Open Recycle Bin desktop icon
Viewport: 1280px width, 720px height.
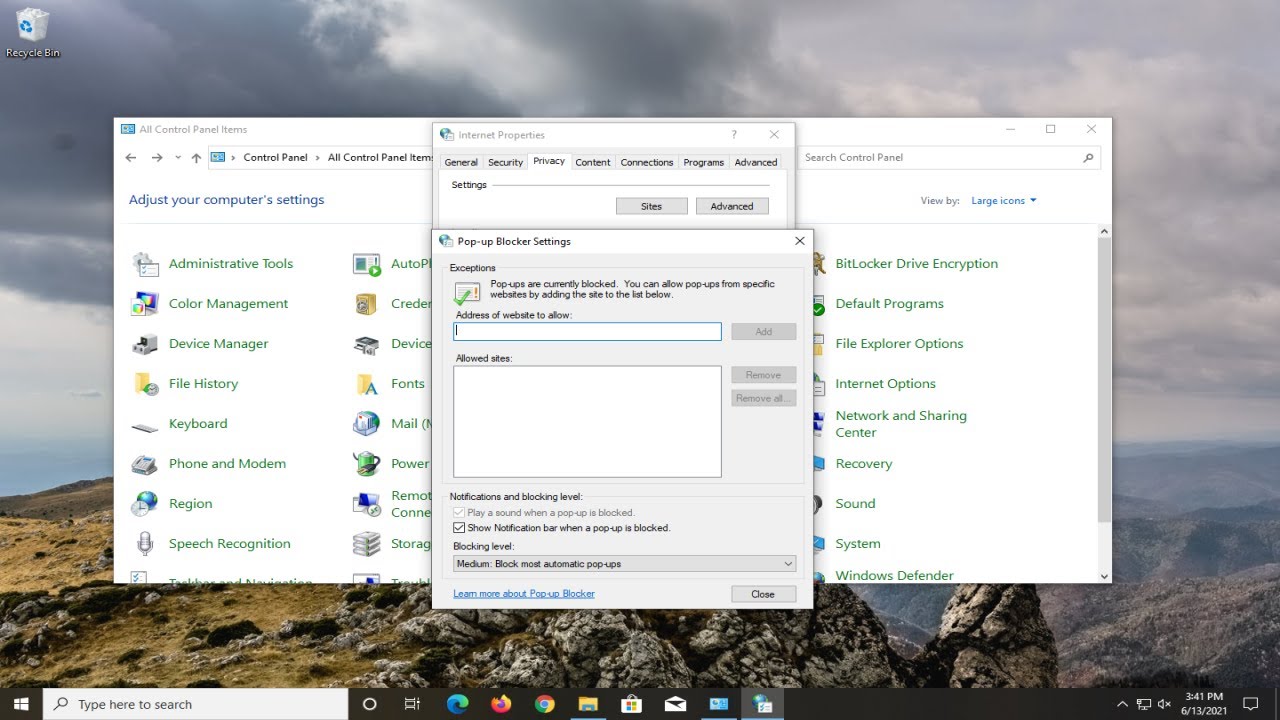pyautogui.click(x=33, y=32)
